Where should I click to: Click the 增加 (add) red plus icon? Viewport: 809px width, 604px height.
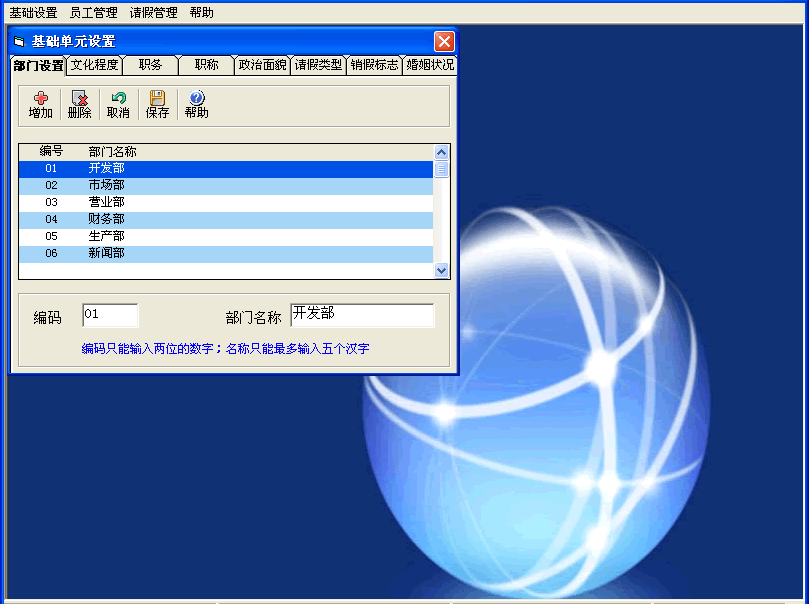(x=41, y=98)
